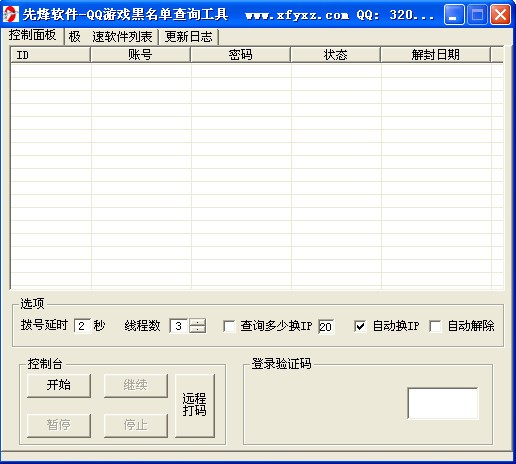Screen dimensions: 516x464
Task: Tick the 自动解除 checkbox
Action: (x=435, y=326)
